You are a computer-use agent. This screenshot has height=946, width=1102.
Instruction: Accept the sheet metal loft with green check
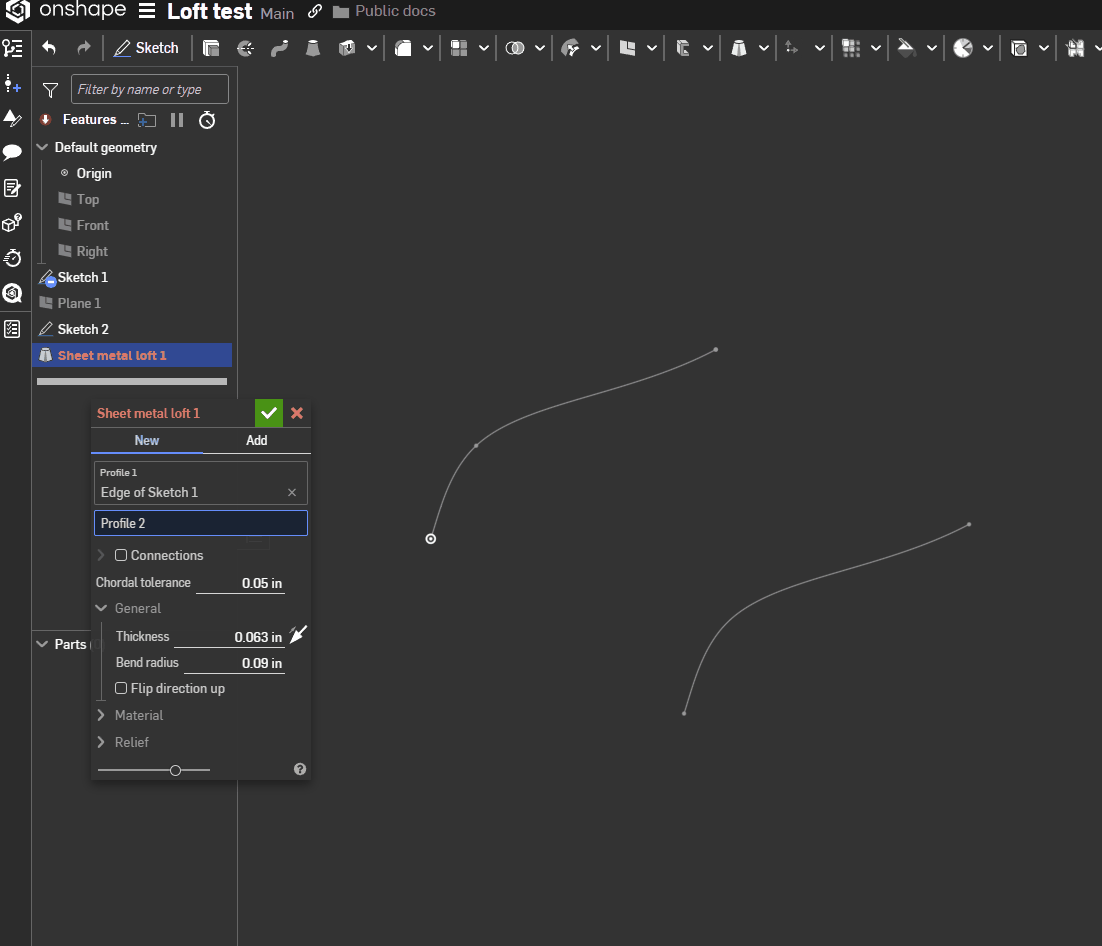(x=269, y=413)
